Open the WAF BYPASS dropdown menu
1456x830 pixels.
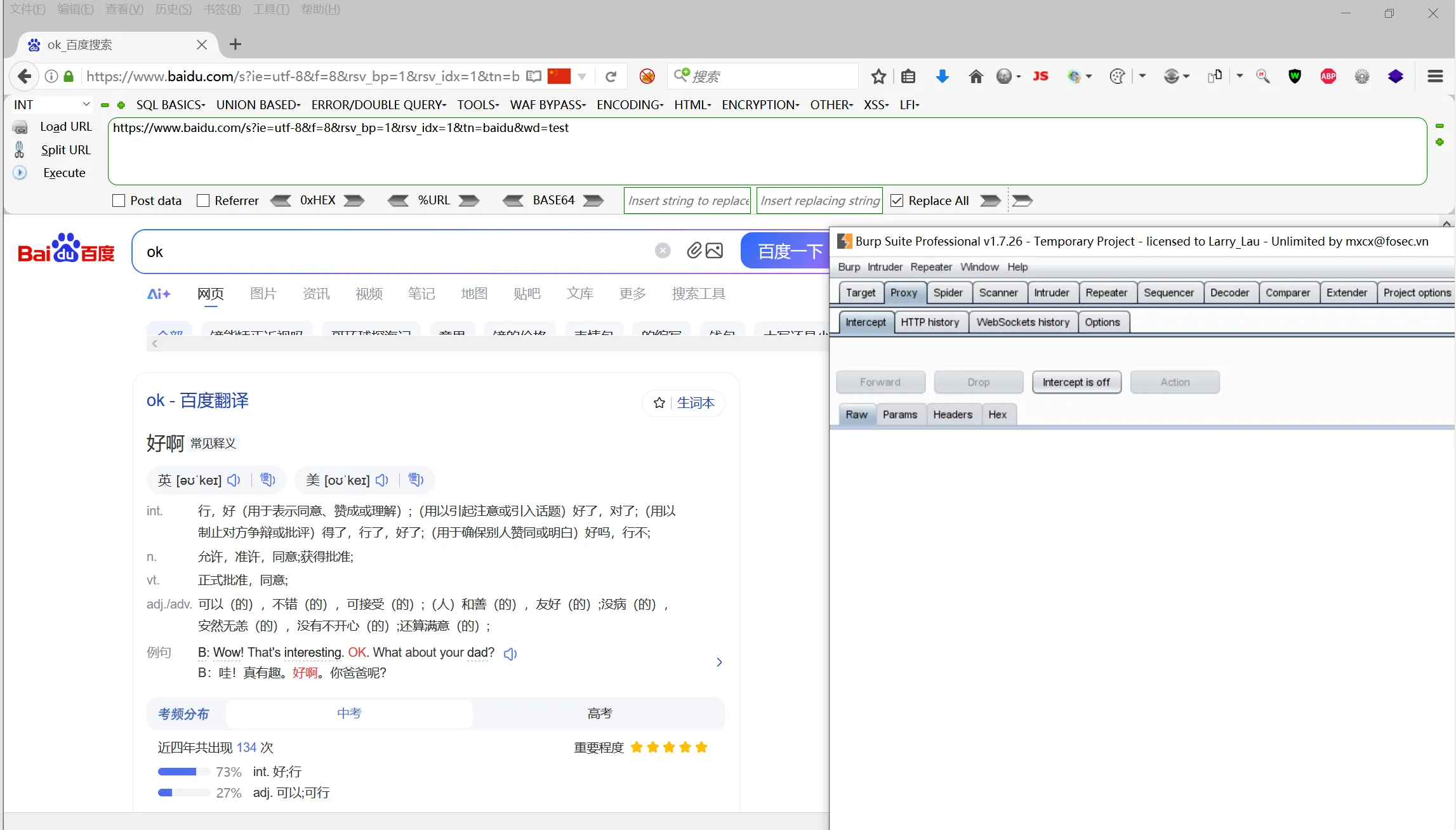tap(547, 105)
